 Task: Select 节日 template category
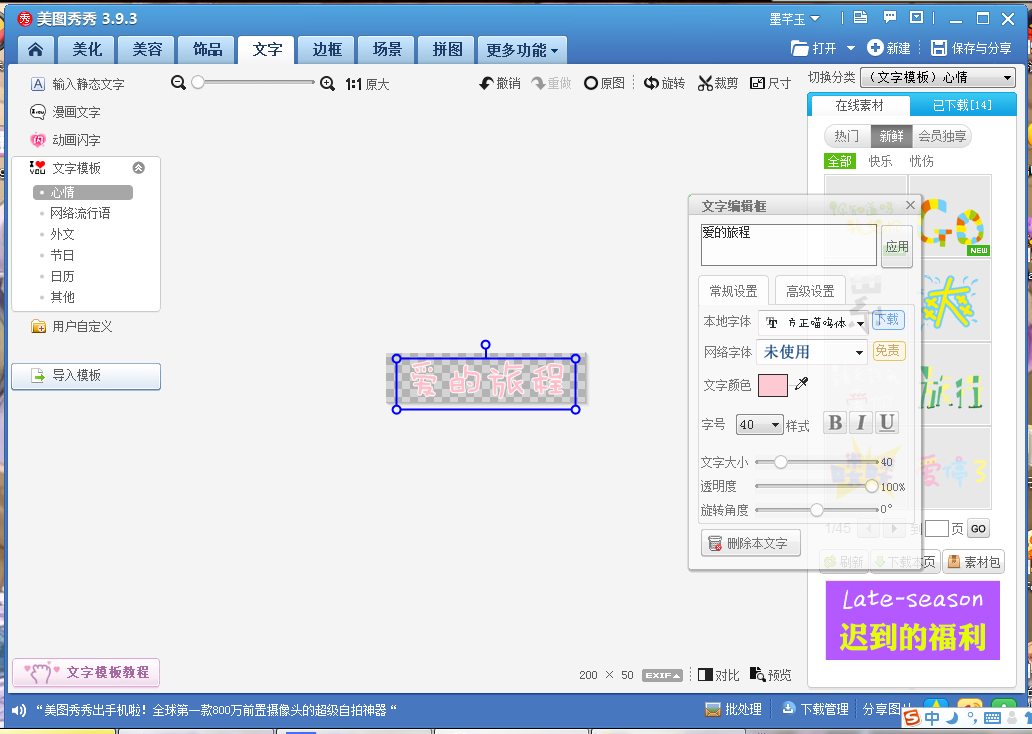point(63,255)
